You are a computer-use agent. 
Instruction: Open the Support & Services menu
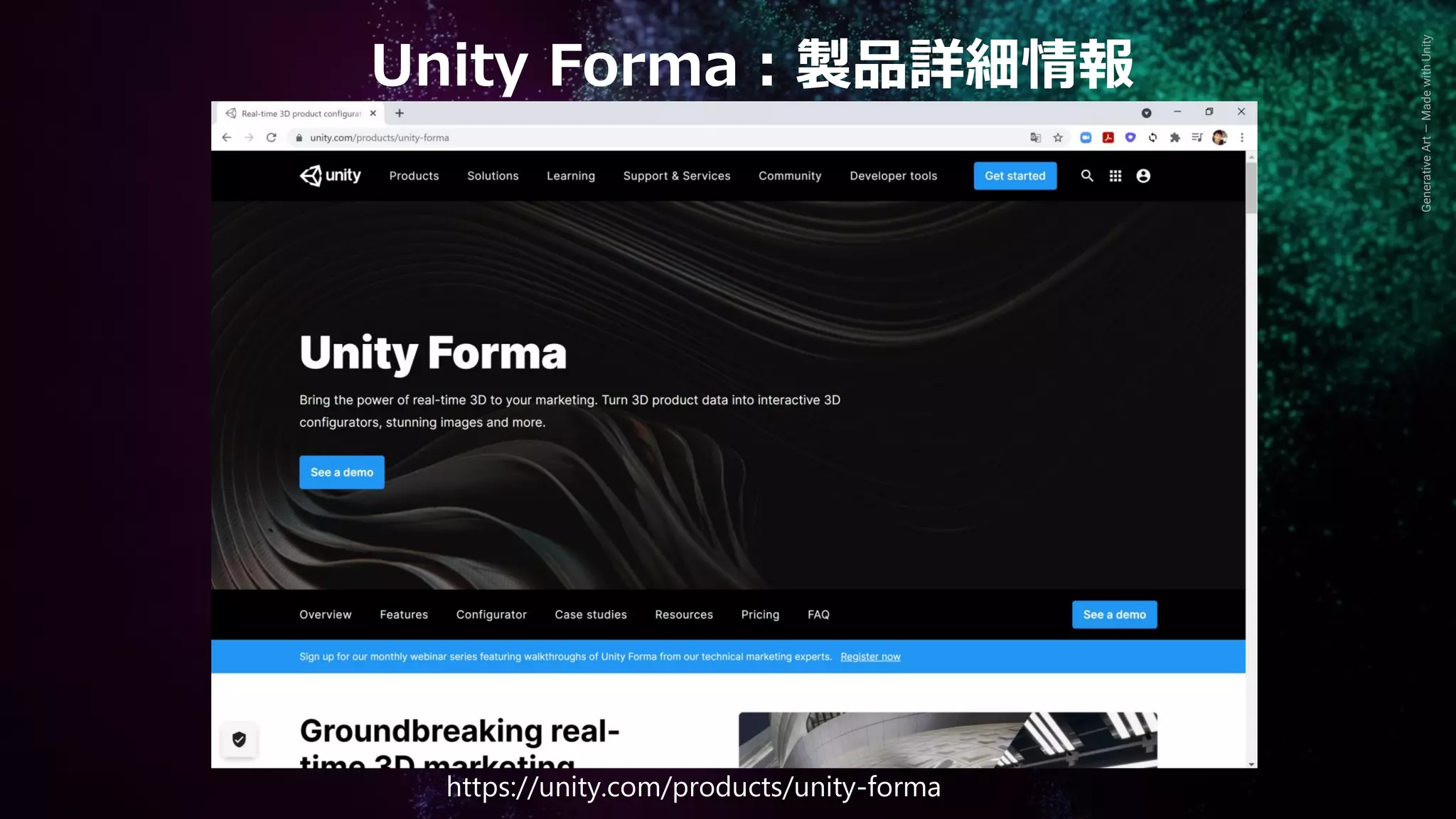pos(677,176)
